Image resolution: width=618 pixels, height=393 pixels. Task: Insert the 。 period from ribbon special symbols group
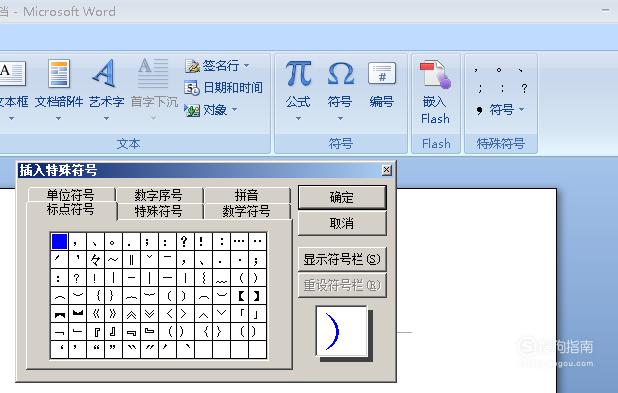(499, 70)
